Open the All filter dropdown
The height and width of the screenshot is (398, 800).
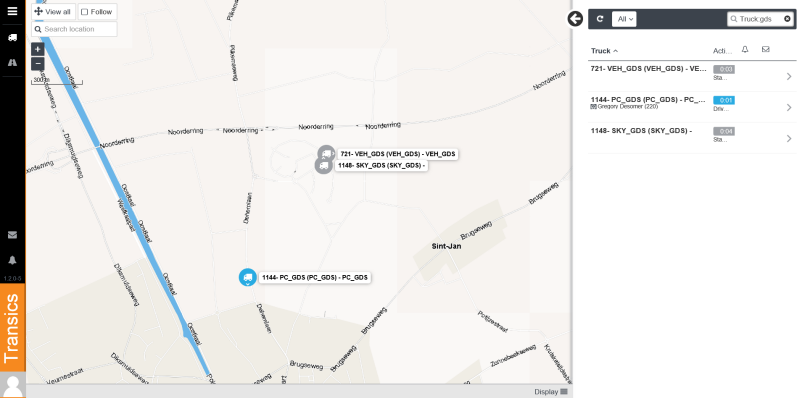point(624,19)
